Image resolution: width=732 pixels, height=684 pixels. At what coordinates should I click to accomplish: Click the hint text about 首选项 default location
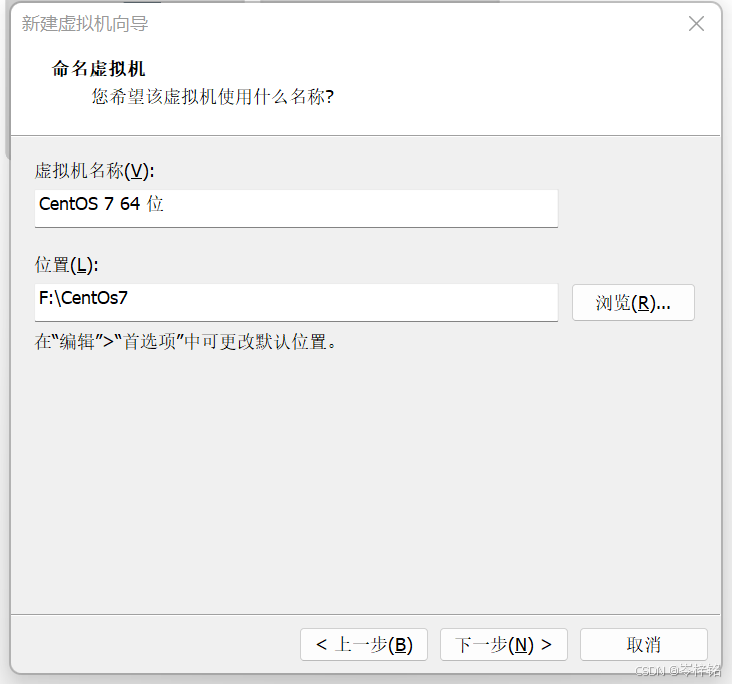(185, 342)
